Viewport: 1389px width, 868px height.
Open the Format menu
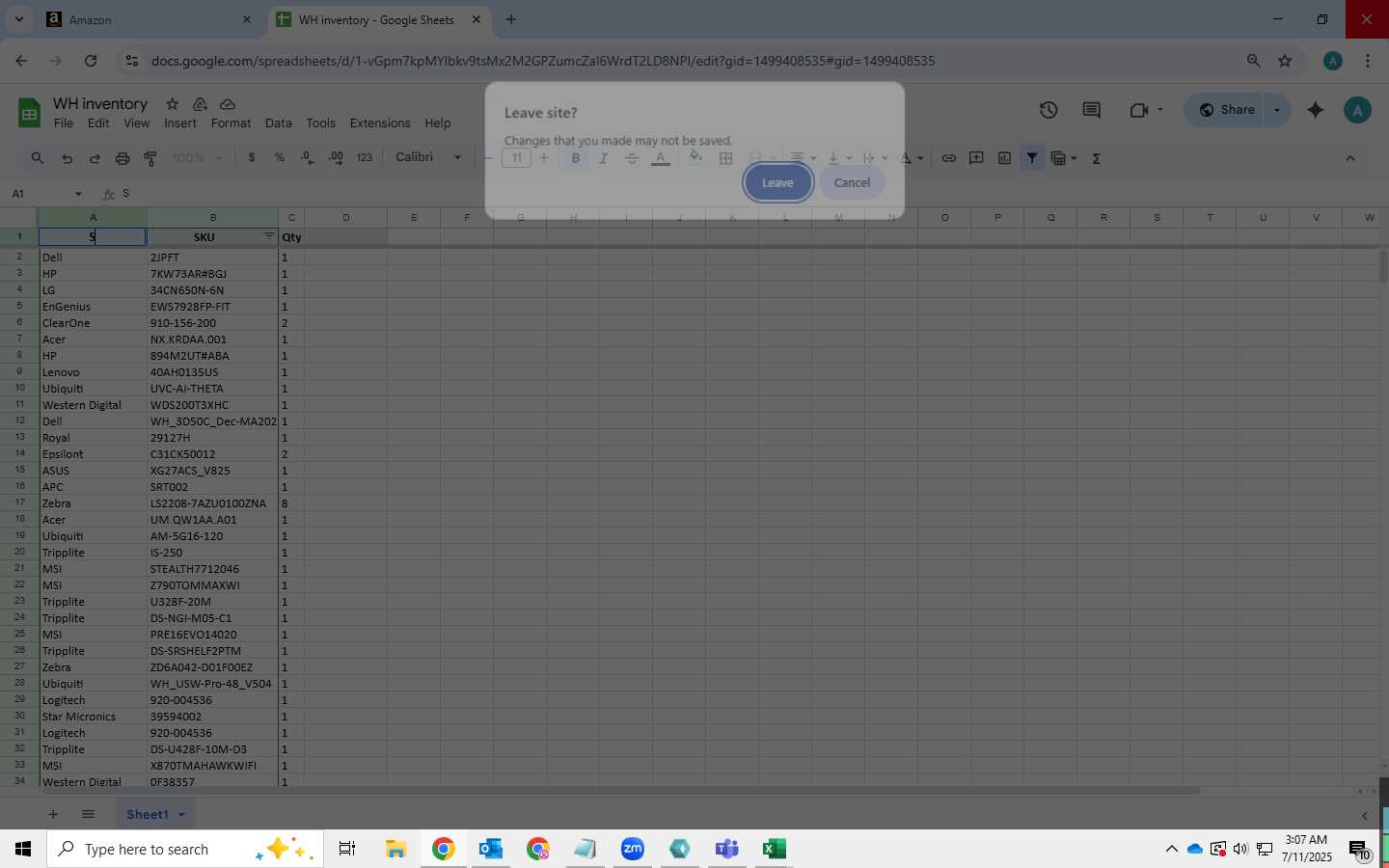click(x=231, y=123)
